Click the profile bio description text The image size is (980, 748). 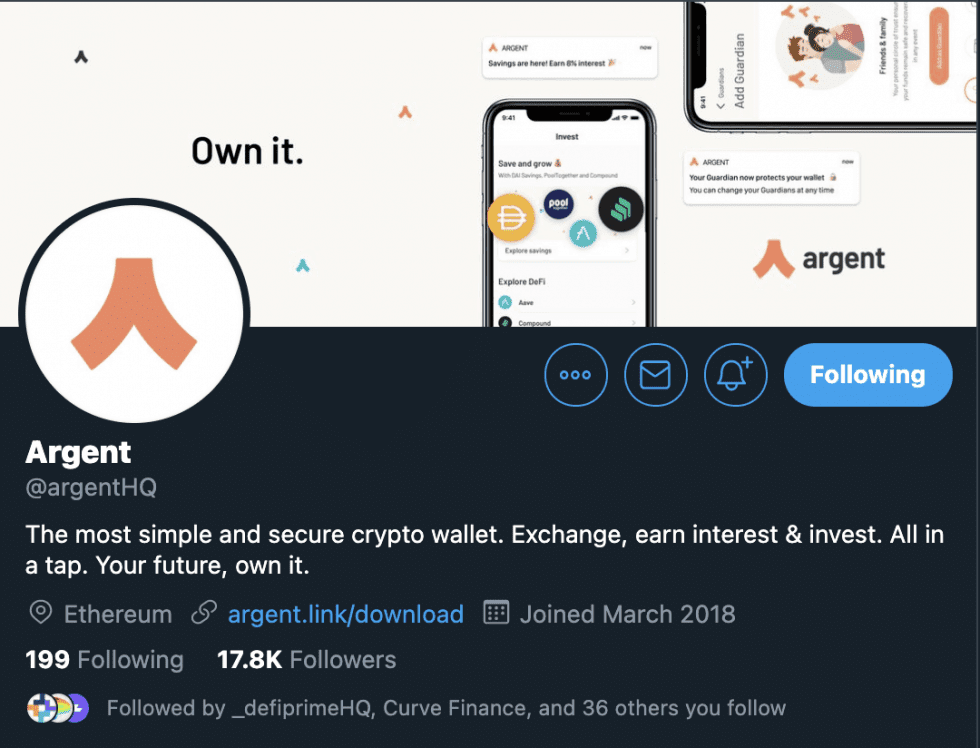point(484,549)
